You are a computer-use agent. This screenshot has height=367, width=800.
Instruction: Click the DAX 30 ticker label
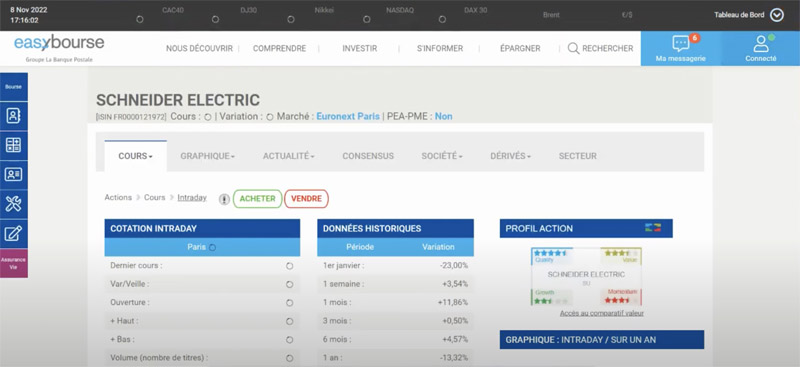(476, 10)
